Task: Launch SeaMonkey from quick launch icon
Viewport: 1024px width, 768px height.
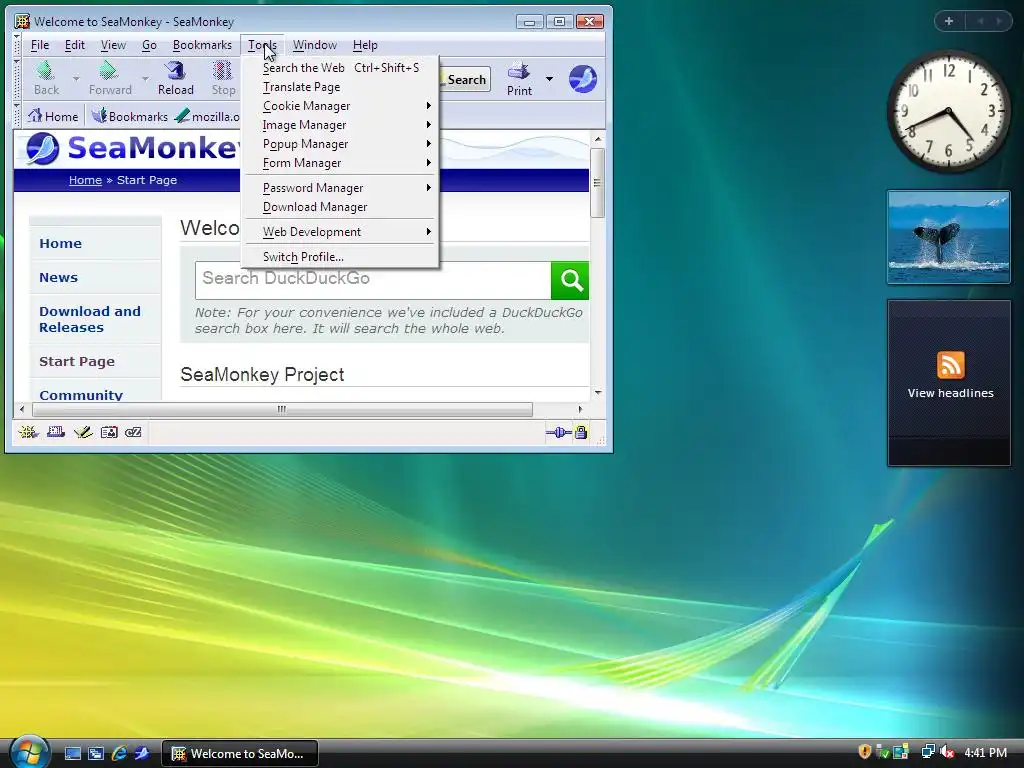Action: click(x=142, y=753)
